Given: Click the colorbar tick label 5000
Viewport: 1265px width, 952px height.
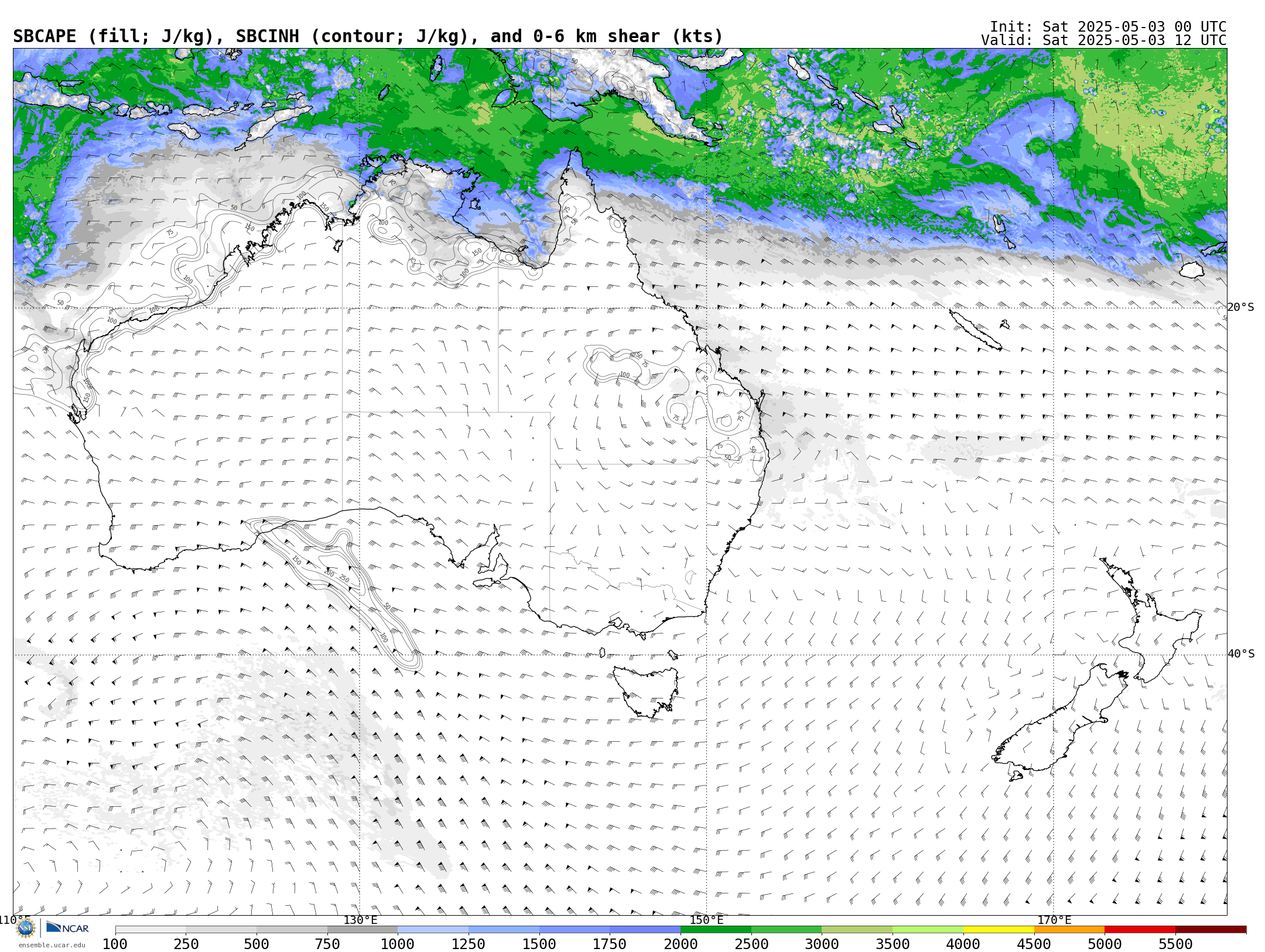Looking at the screenshot, I should click(1105, 944).
